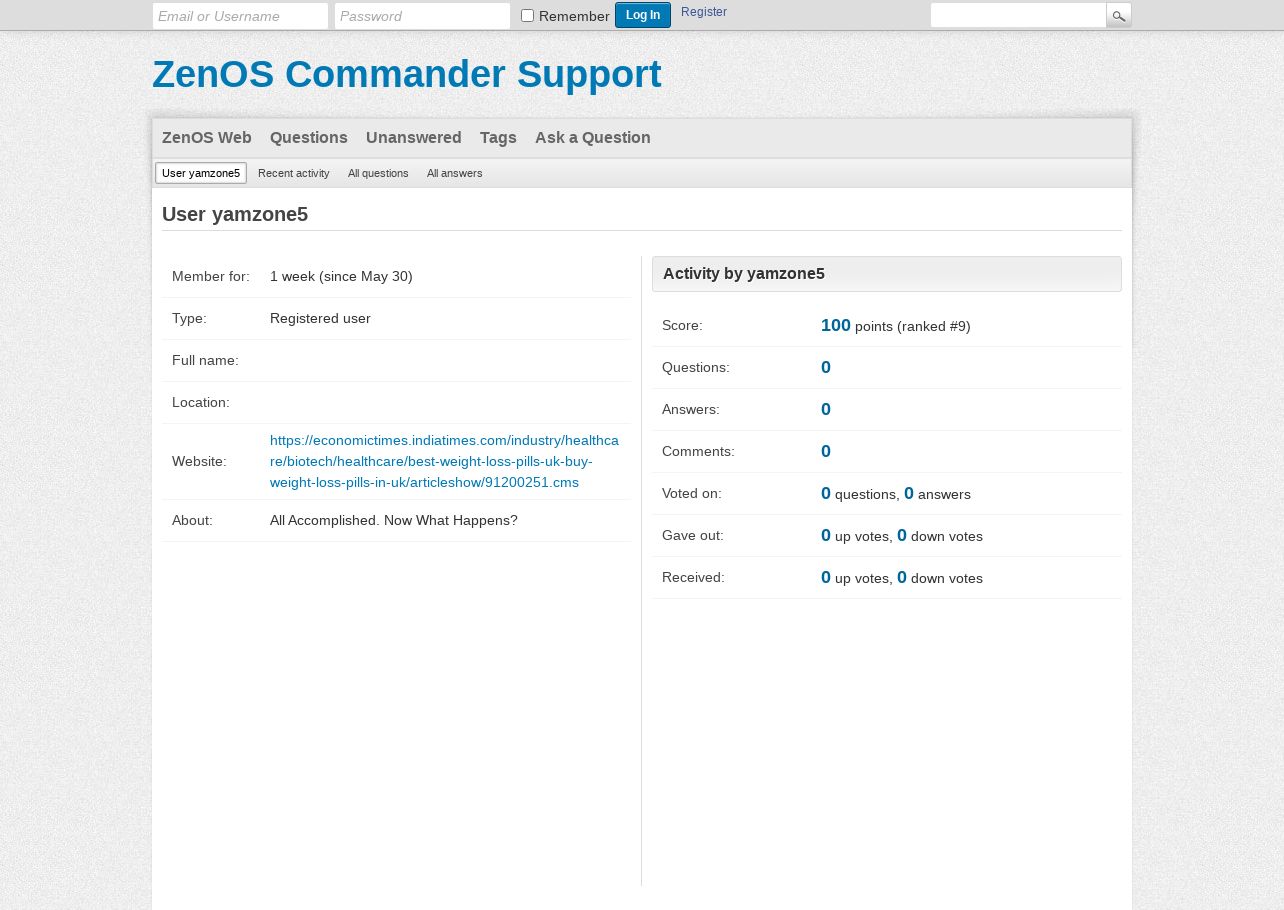Go to the ZenOS Web menu item

207,138
